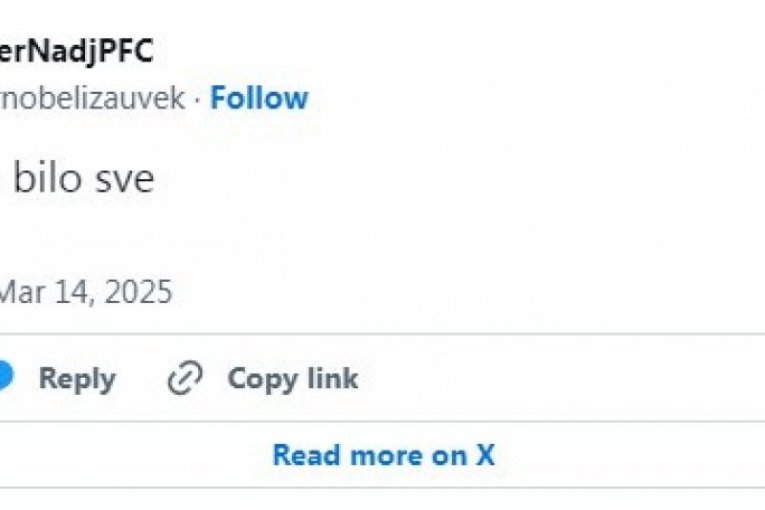Follow the account via the Follow link

pos(259,98)
